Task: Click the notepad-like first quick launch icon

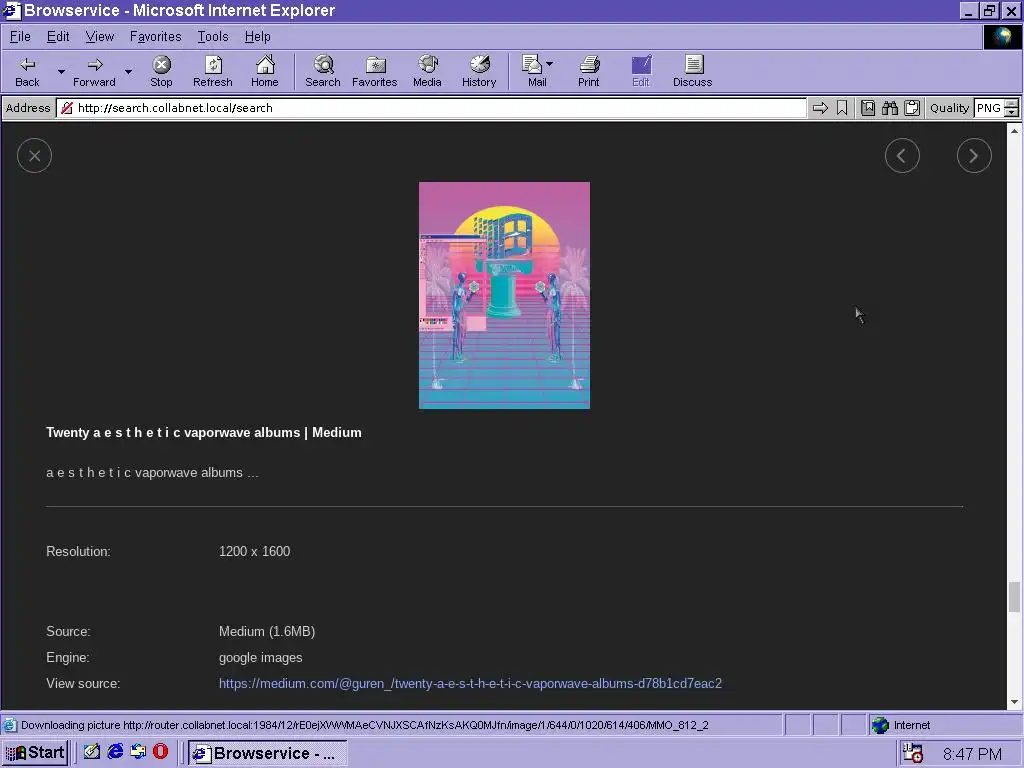Action: pyautogui.click(x=92, y=752)
